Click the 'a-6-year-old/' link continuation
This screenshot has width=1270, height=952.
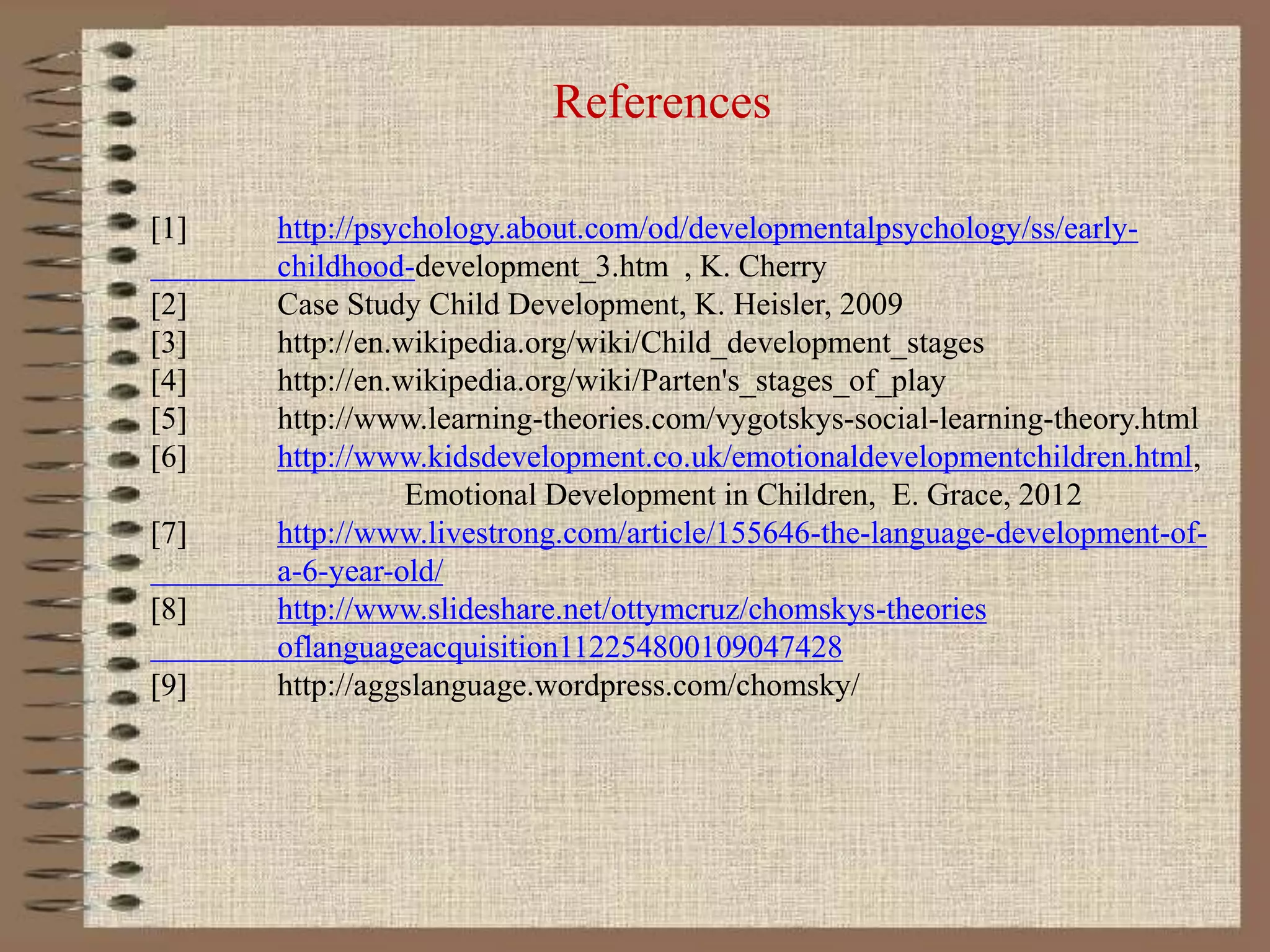[360, 571]
